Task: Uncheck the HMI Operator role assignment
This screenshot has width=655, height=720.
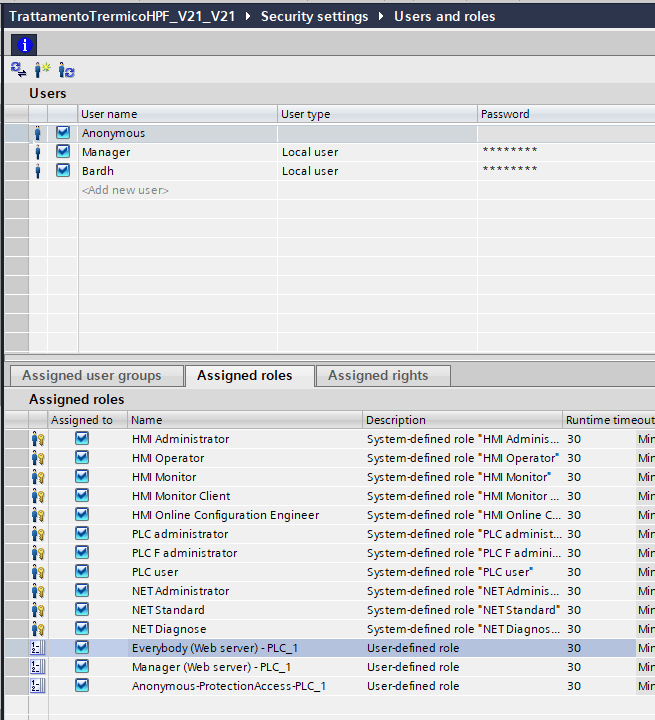Action: click(x=82, y=457)
